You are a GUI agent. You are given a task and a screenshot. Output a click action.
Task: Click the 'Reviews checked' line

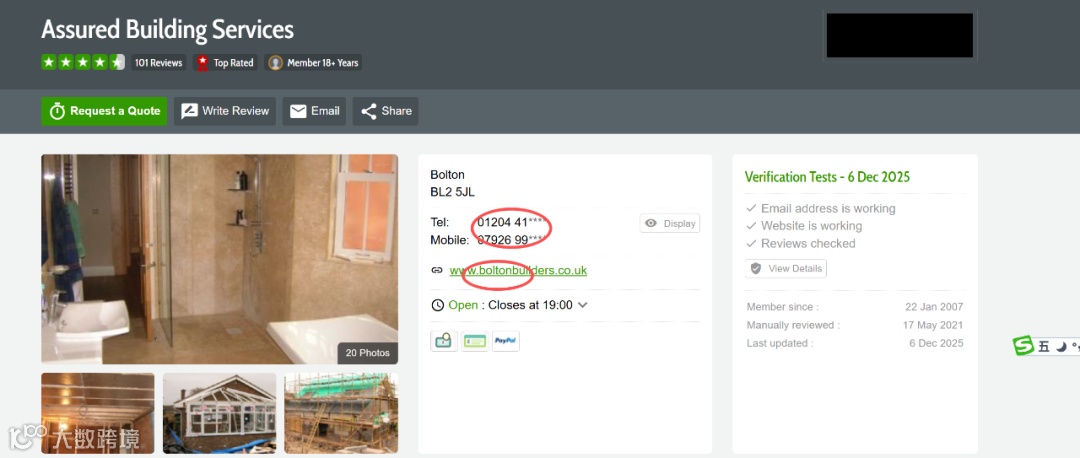[801, 243]
